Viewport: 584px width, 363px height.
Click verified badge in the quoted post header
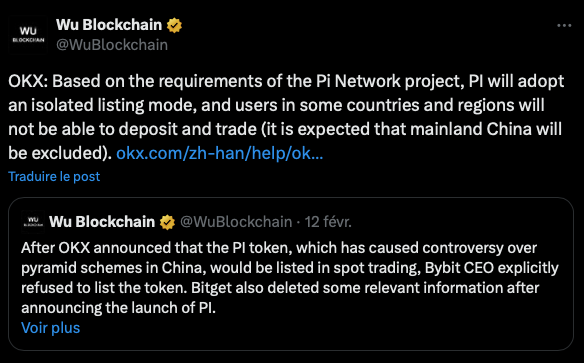167,222
